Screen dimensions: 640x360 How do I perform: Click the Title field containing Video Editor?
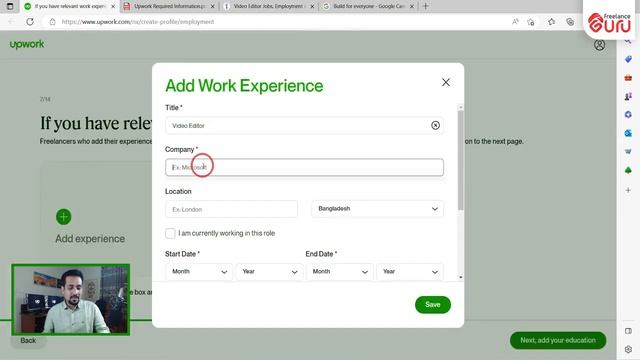[304, 125]
